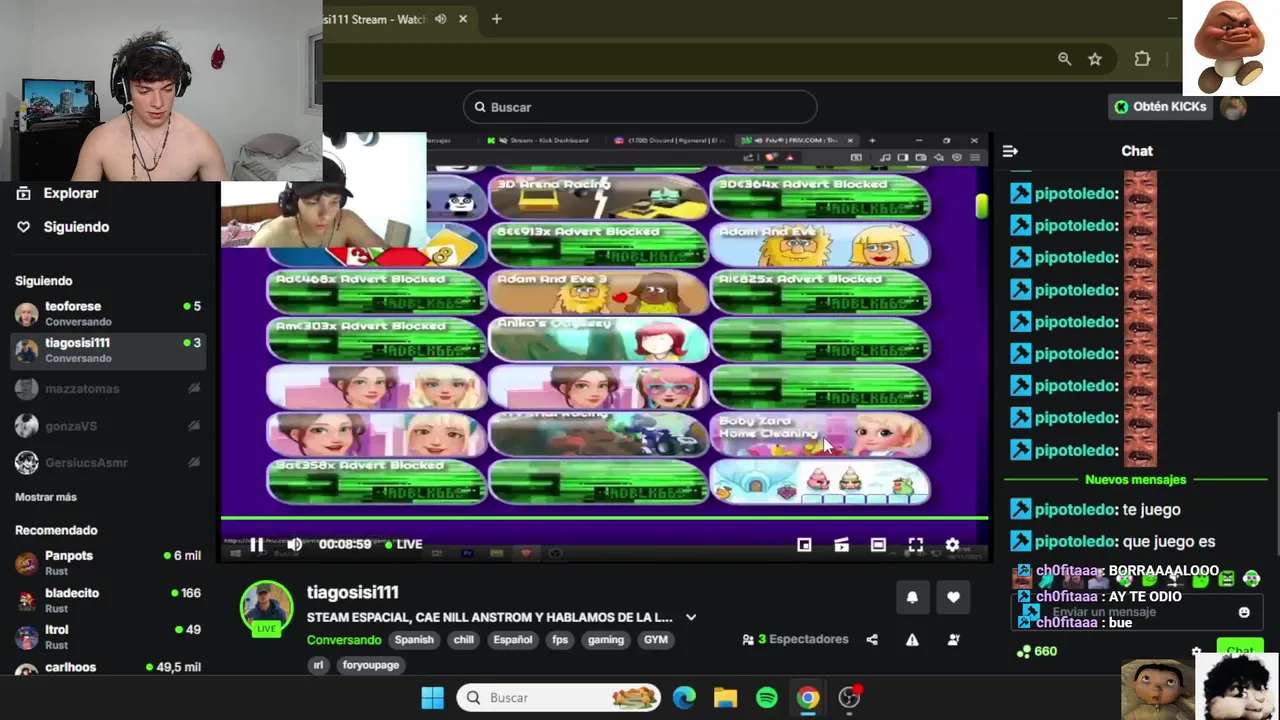The height and width of the screenshot is (720, 1280).
Task: Bookmark the page with star icon
Action: coord(1095,59)
